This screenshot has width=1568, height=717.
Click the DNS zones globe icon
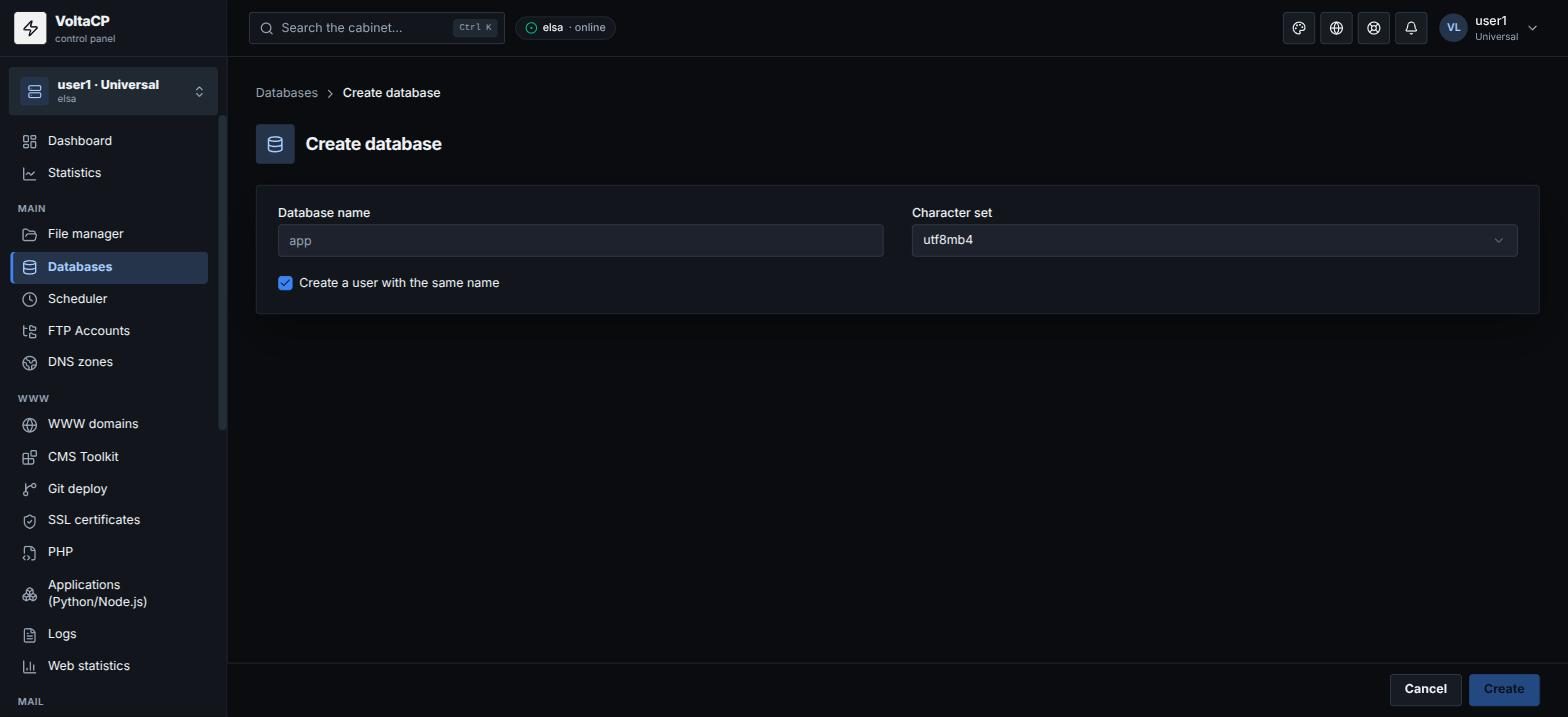pyautogui.click(x=30, y=362)
